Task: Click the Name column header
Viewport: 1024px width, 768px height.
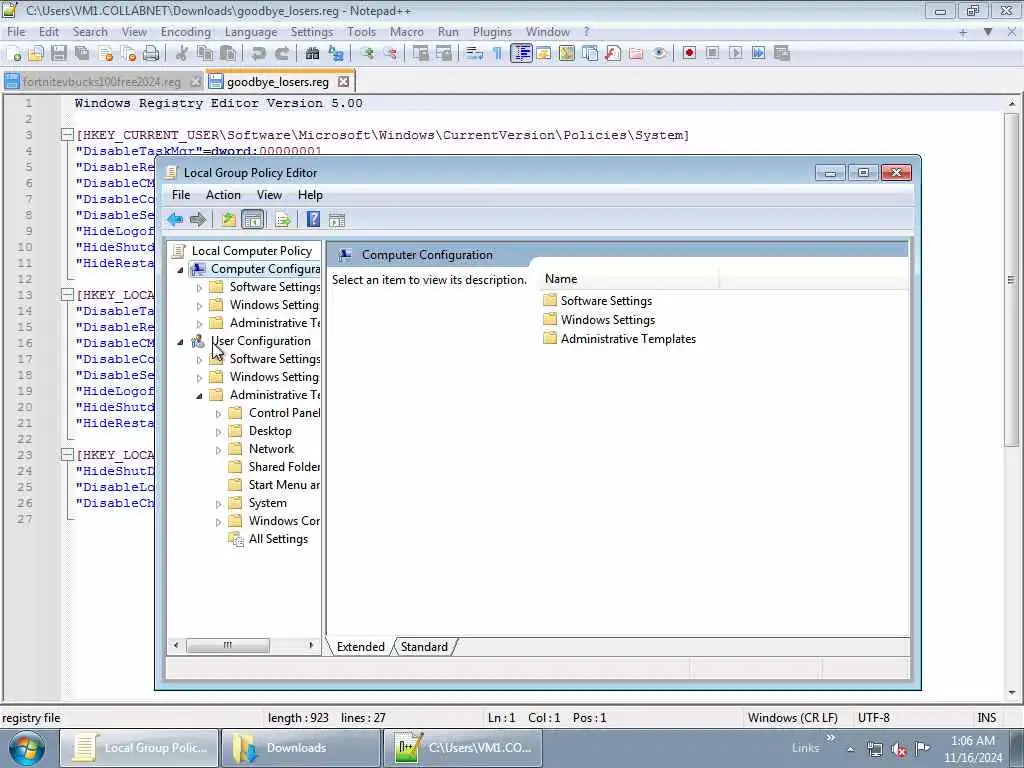Action: point(629,279)
